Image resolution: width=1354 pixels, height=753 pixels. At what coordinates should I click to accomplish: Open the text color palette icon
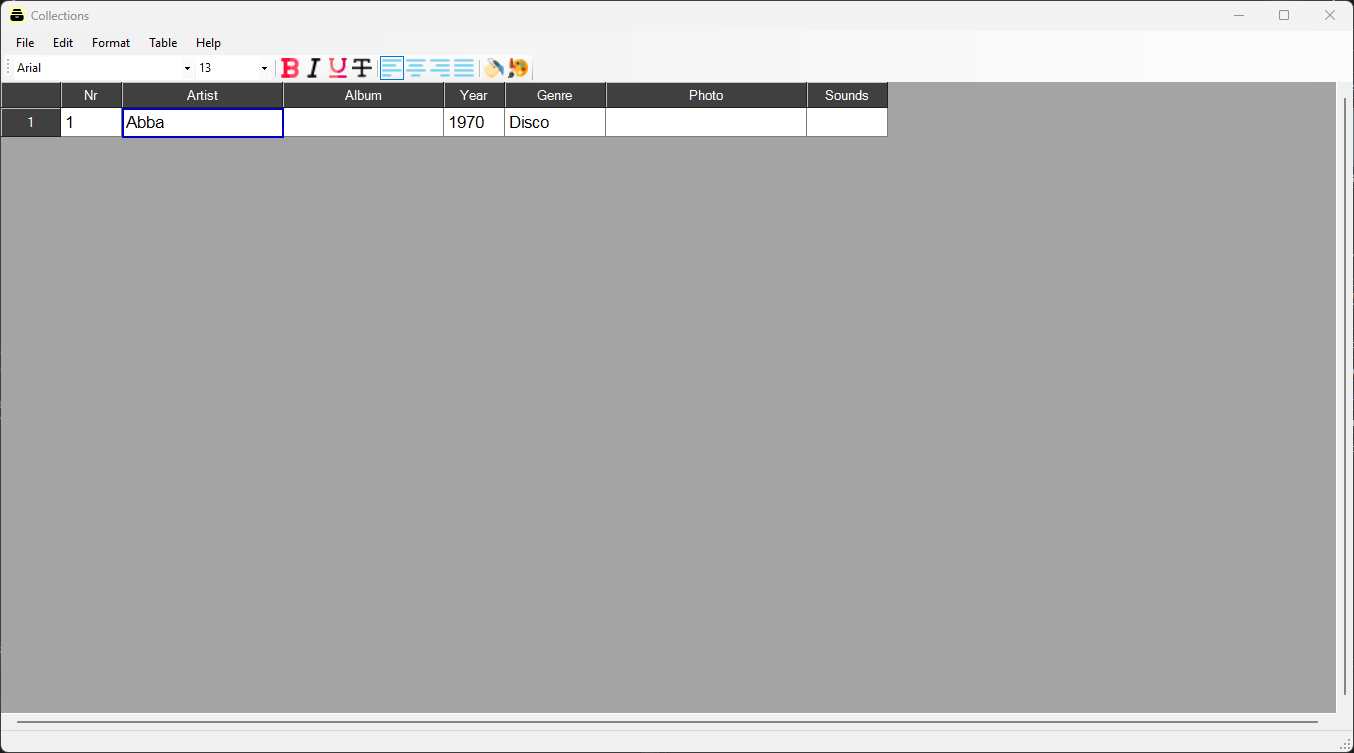518,68
